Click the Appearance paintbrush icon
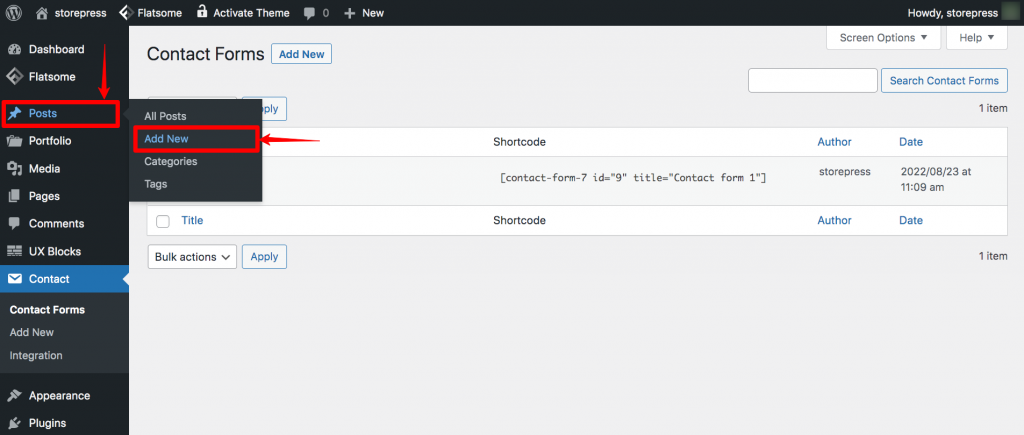Viewport: 1024px width, 435px height. (x=14, y=396)
